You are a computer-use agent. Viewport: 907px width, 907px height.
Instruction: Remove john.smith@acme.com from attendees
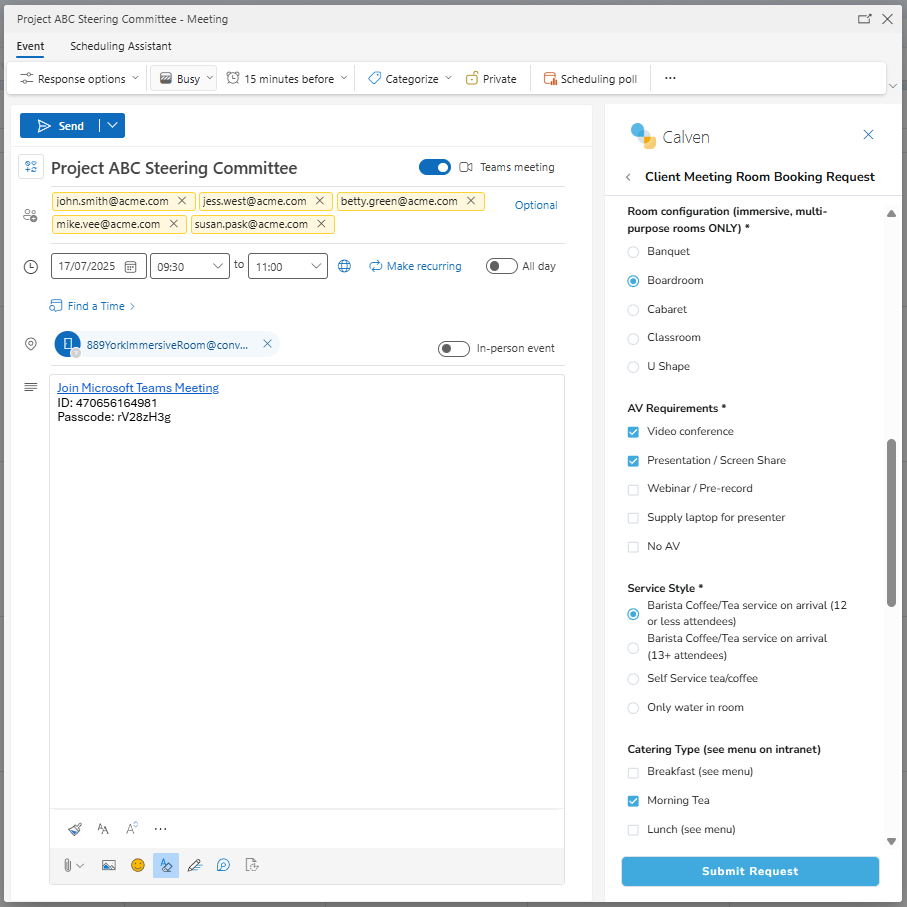tap(182, 201)
